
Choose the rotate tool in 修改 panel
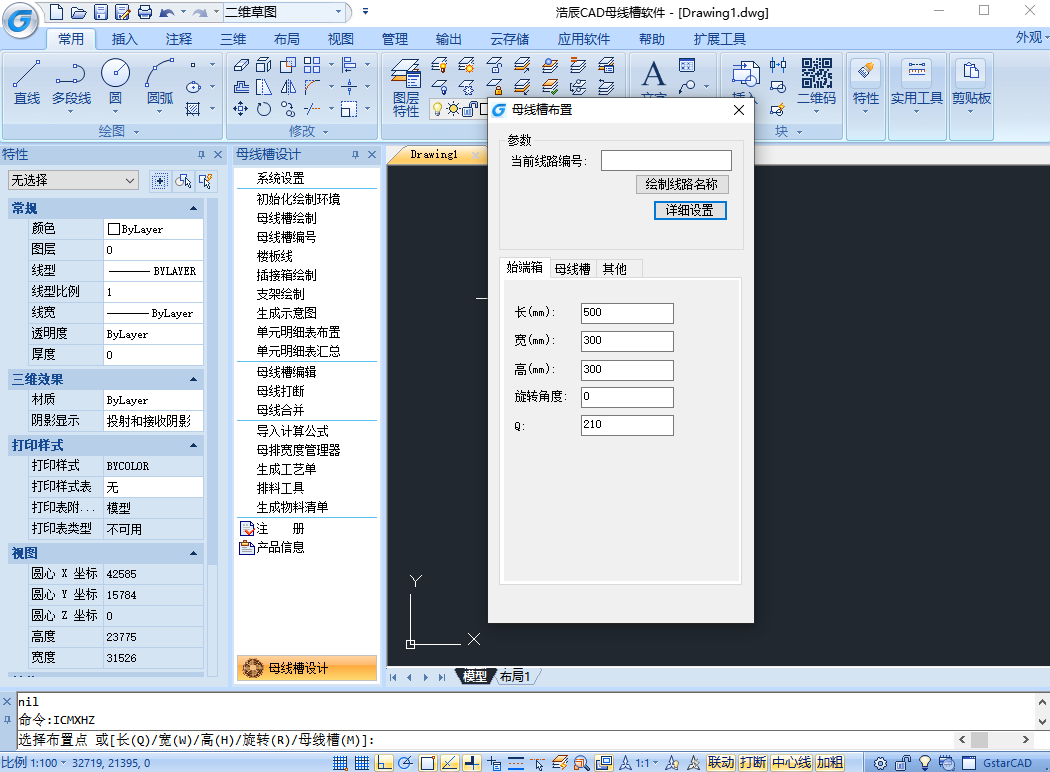point(264,108)
